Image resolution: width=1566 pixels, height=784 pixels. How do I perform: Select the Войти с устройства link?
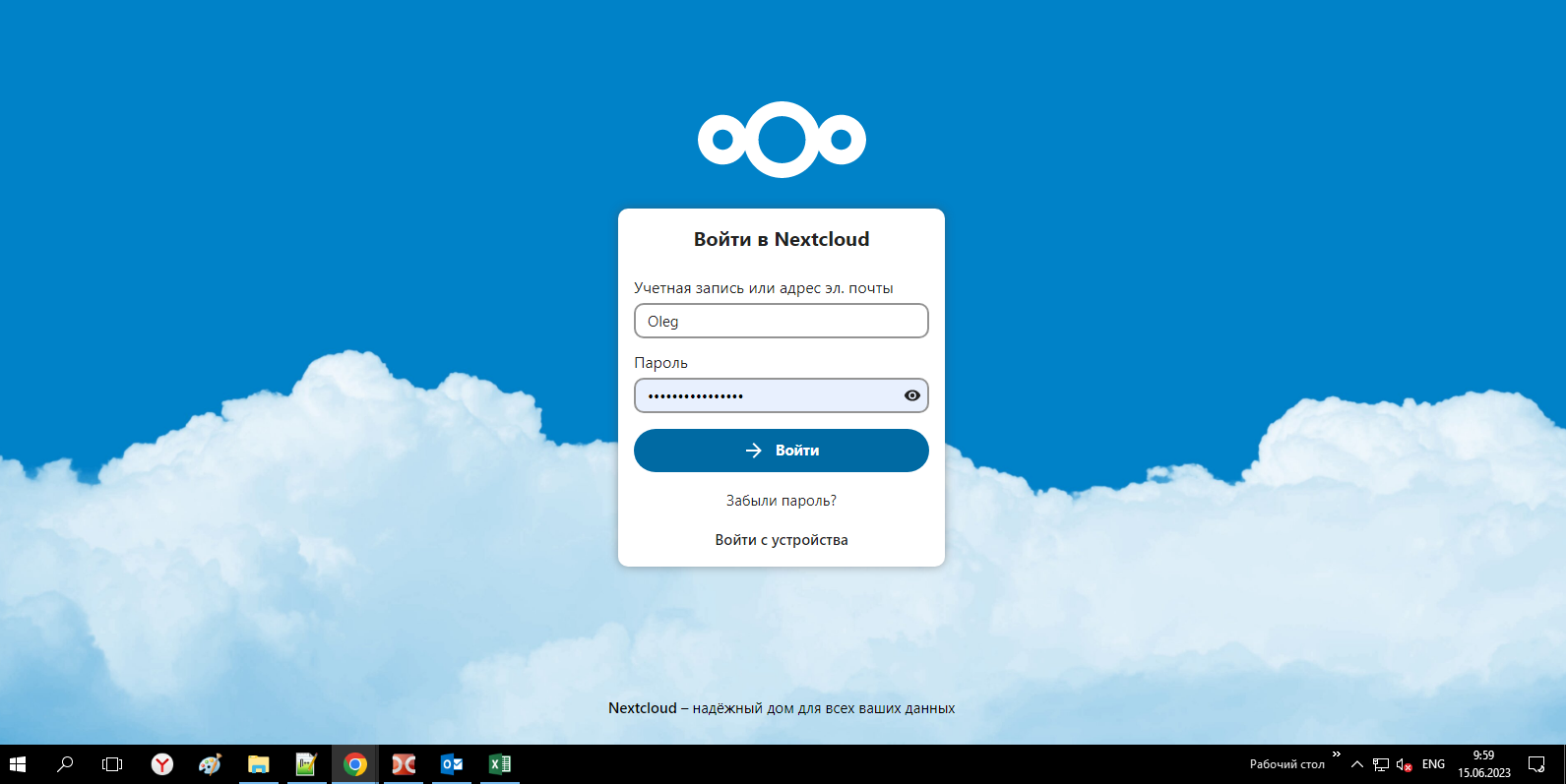pyautogui.click(x=782, y=540)
